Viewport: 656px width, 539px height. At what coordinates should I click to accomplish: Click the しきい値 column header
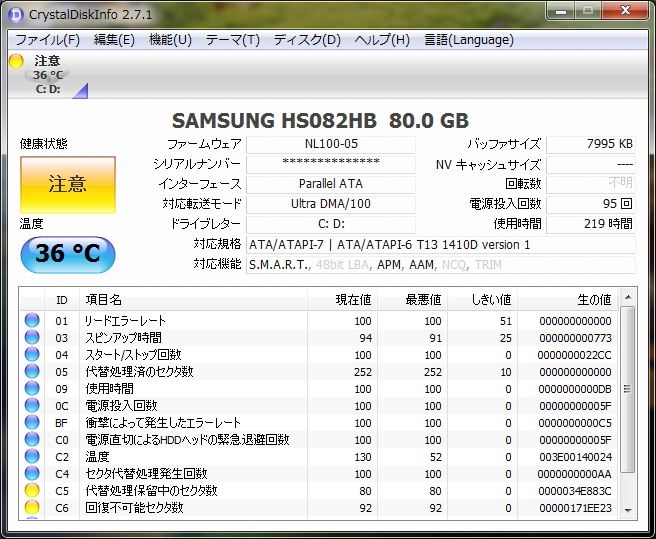(482, 300)
